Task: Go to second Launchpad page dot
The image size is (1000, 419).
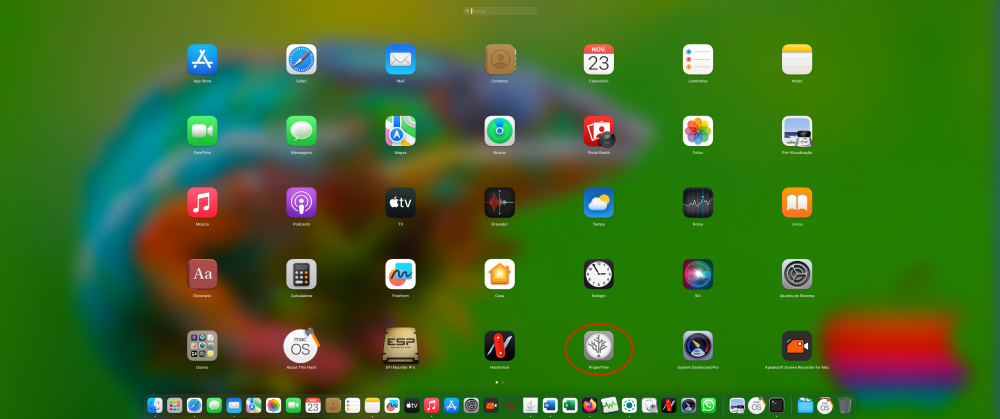Action: click(503, 382)
